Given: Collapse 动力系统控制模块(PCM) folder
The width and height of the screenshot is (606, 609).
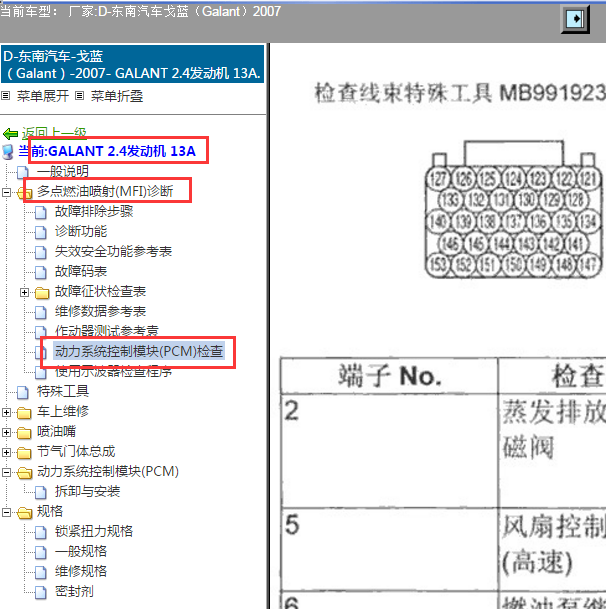Looking at the screenshot, I should (x=6, y=472).
